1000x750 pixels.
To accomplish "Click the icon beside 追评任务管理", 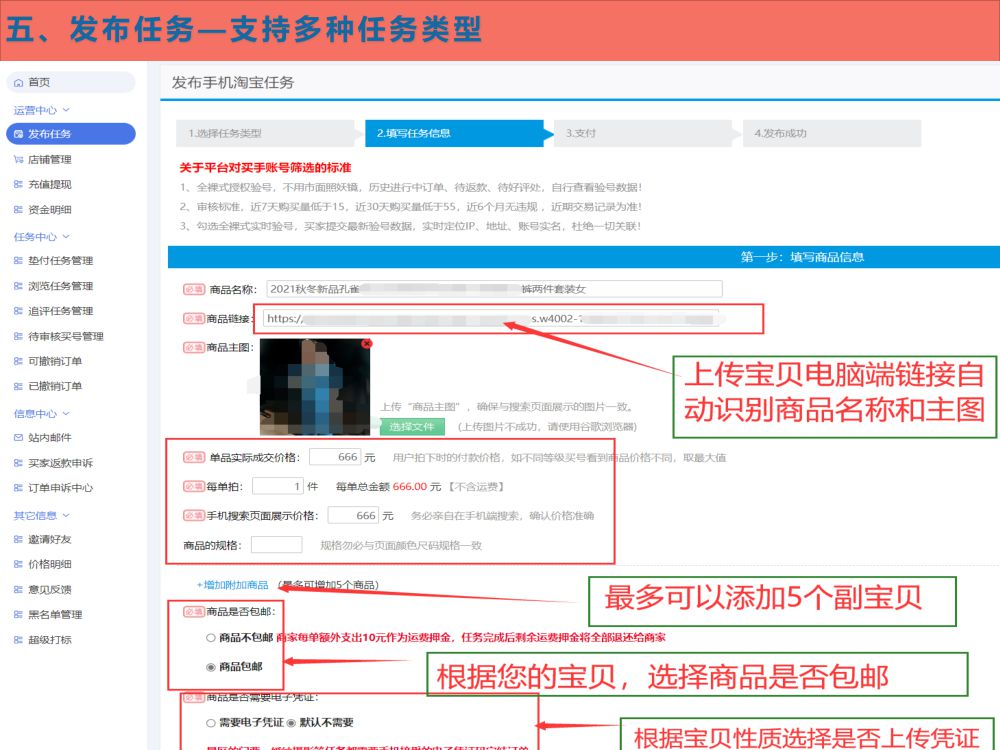I will pyautogui.click(x=18, y=311).
